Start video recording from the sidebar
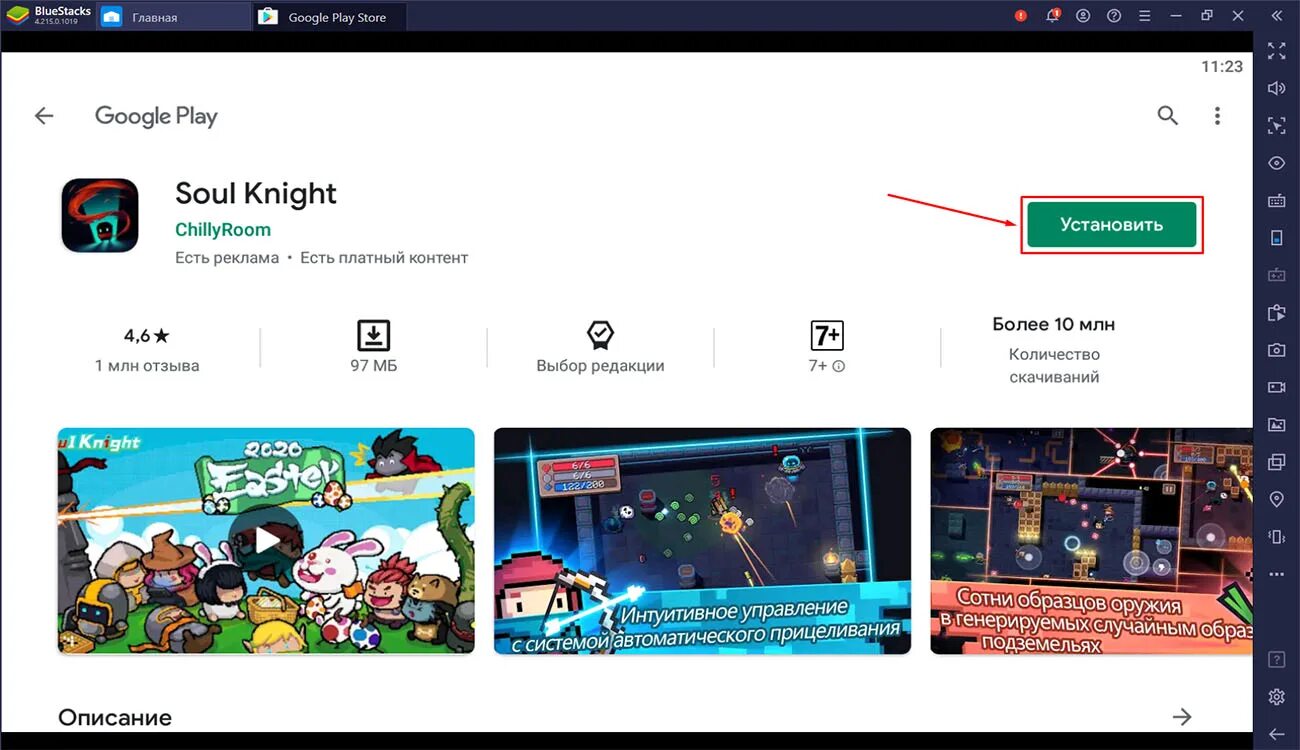 click(1276, 387)
